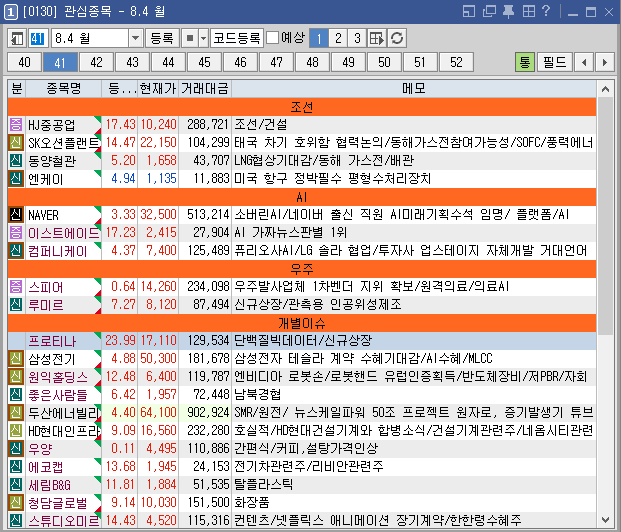Select view page 2 button

[x=338, y=38]
